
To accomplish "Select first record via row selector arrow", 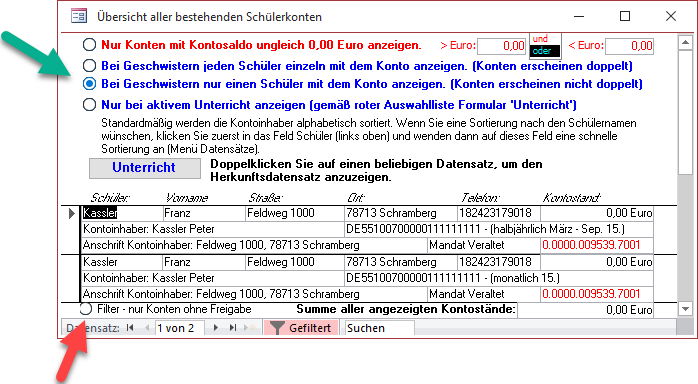I will pos(71,213).
